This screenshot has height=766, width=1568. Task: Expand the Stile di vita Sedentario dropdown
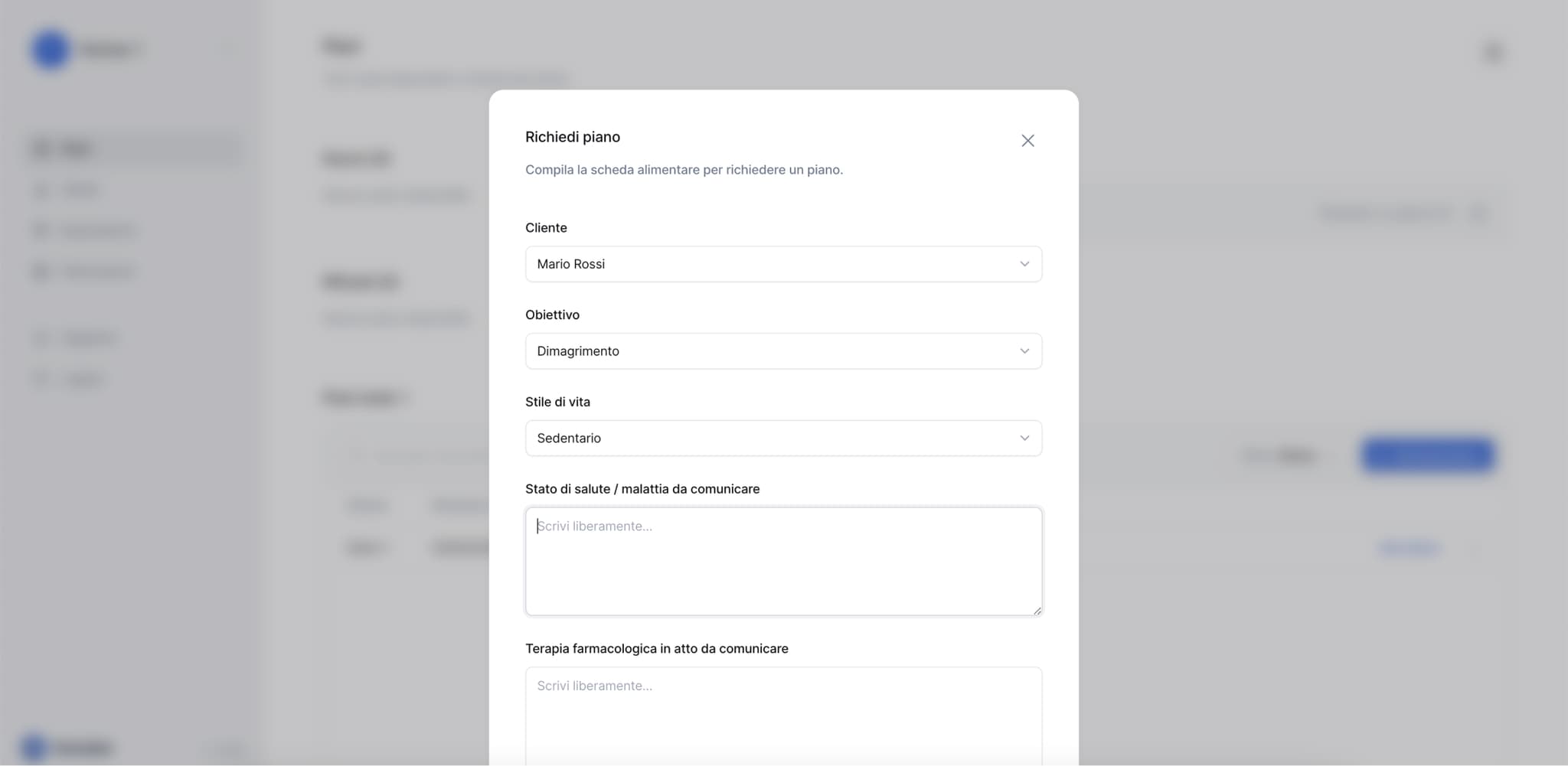click(773, 438)
